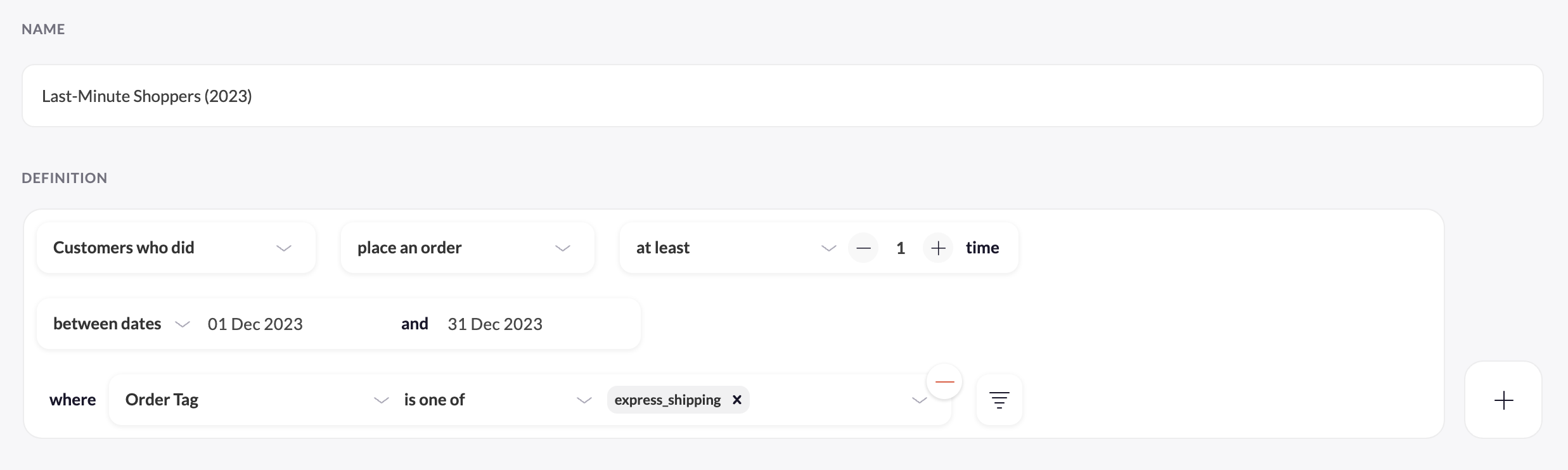Expand the at least frequency dropdown
Image resolution: width=1568 pixels, height=470 pixels.
736,248
